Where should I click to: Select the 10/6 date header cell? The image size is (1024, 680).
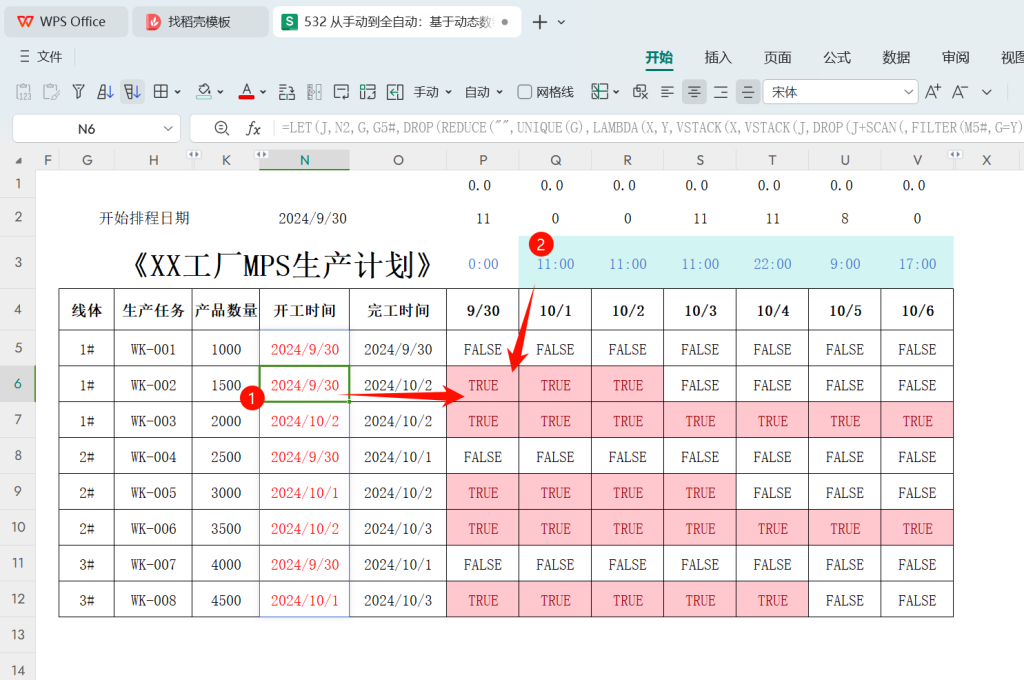tap(917, 310)
